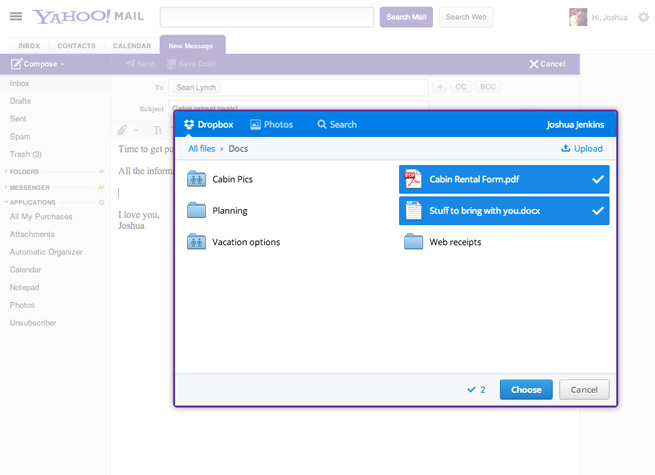Open the Drafts folder

point(20,101)
